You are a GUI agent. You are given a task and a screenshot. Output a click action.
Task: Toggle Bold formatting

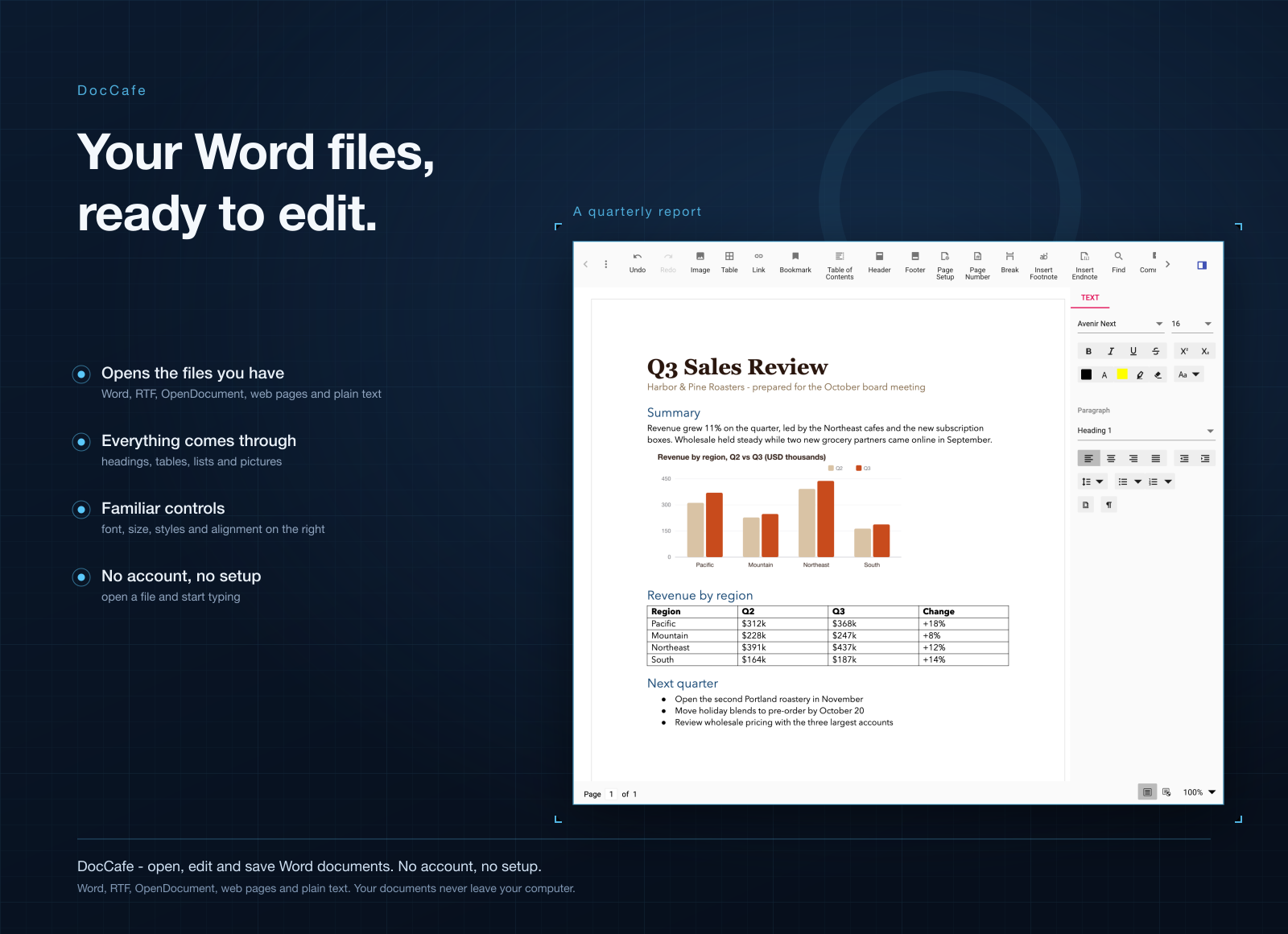1088,351
